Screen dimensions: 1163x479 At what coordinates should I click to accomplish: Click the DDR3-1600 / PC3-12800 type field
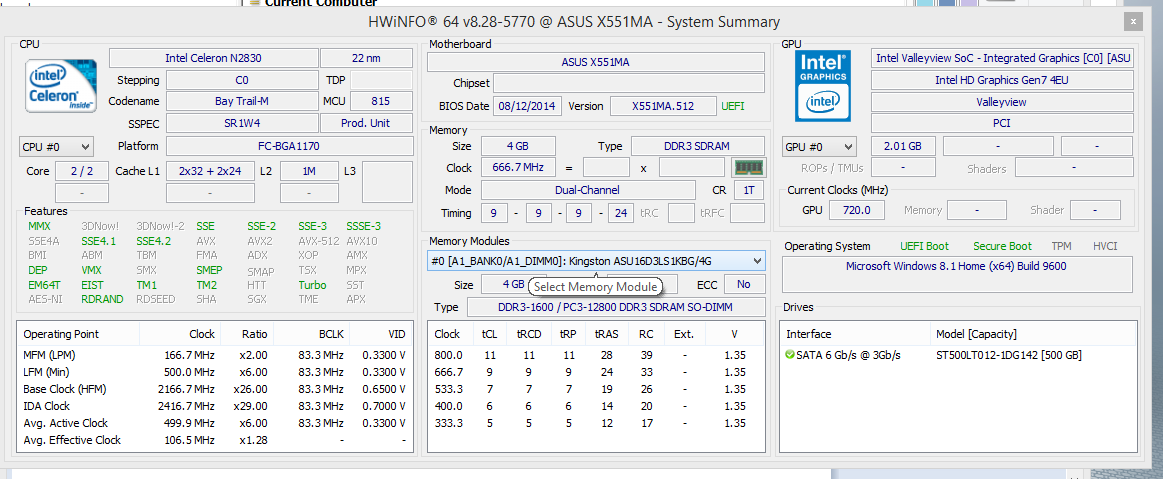coord(616,307)
